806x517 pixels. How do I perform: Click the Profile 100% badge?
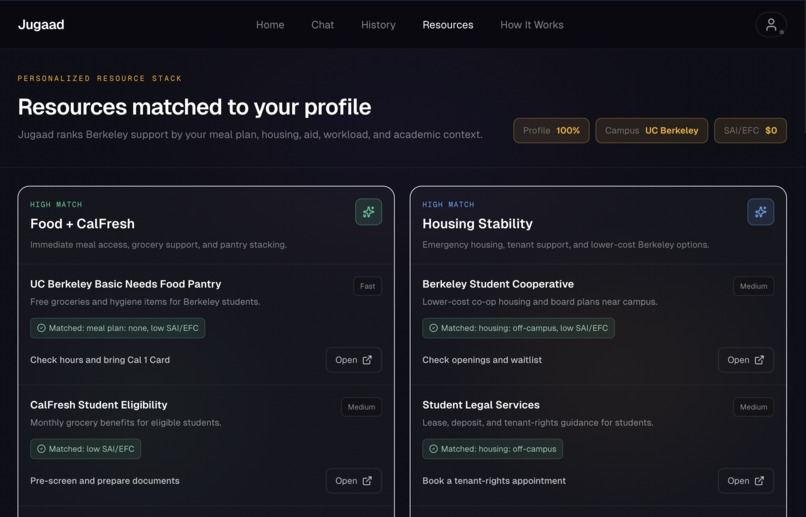point(551,131)
